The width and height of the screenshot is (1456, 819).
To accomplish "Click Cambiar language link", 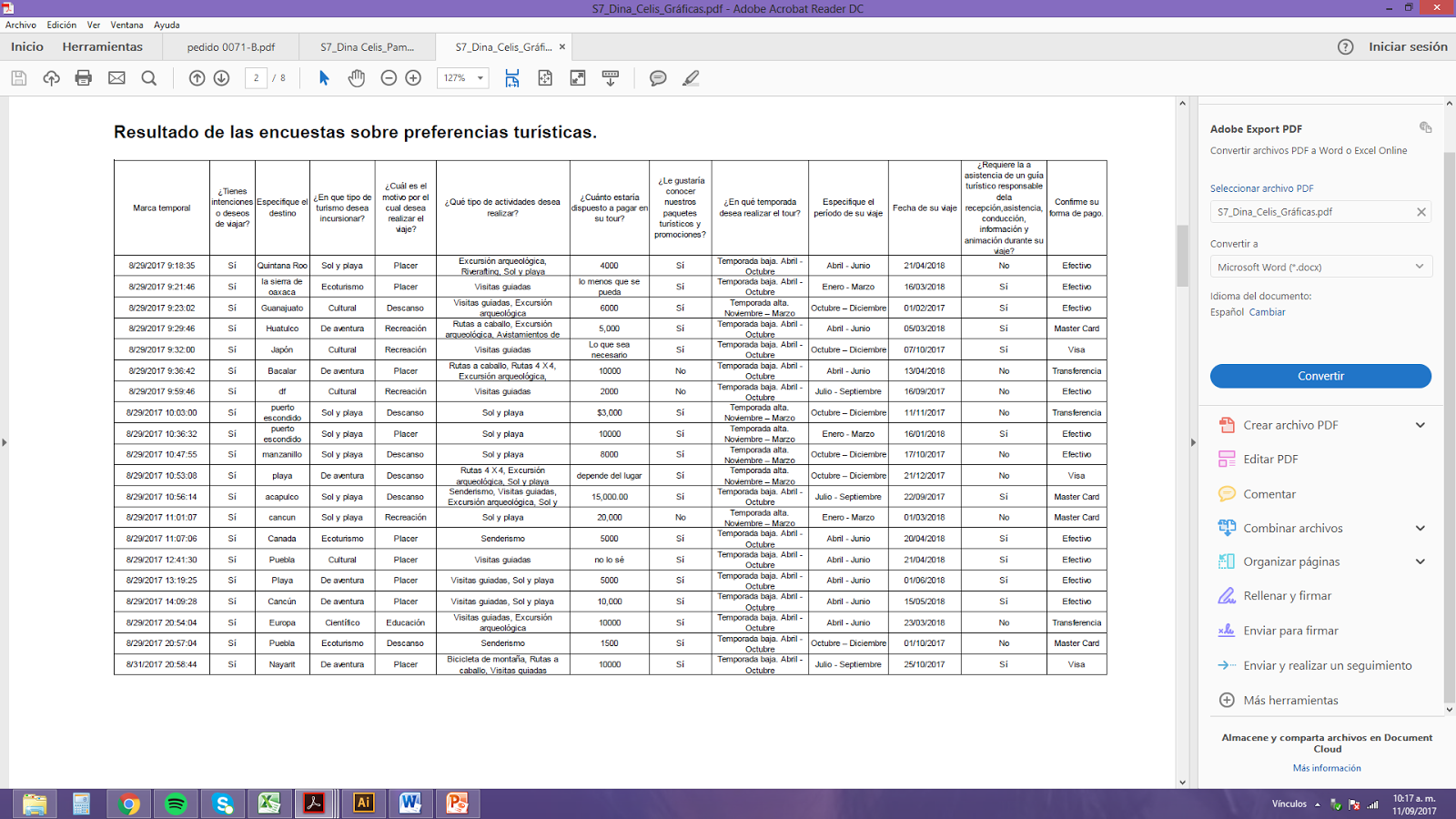I will click(x=1267, y=312).
